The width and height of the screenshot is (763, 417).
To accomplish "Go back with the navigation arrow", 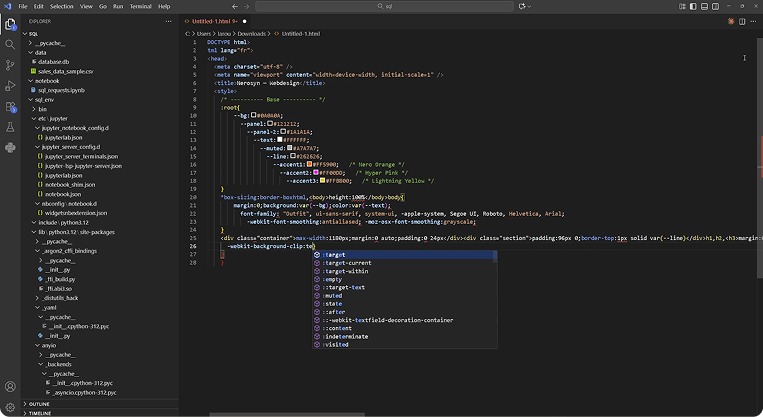I will pyautogui.click(x=235, y=6).
